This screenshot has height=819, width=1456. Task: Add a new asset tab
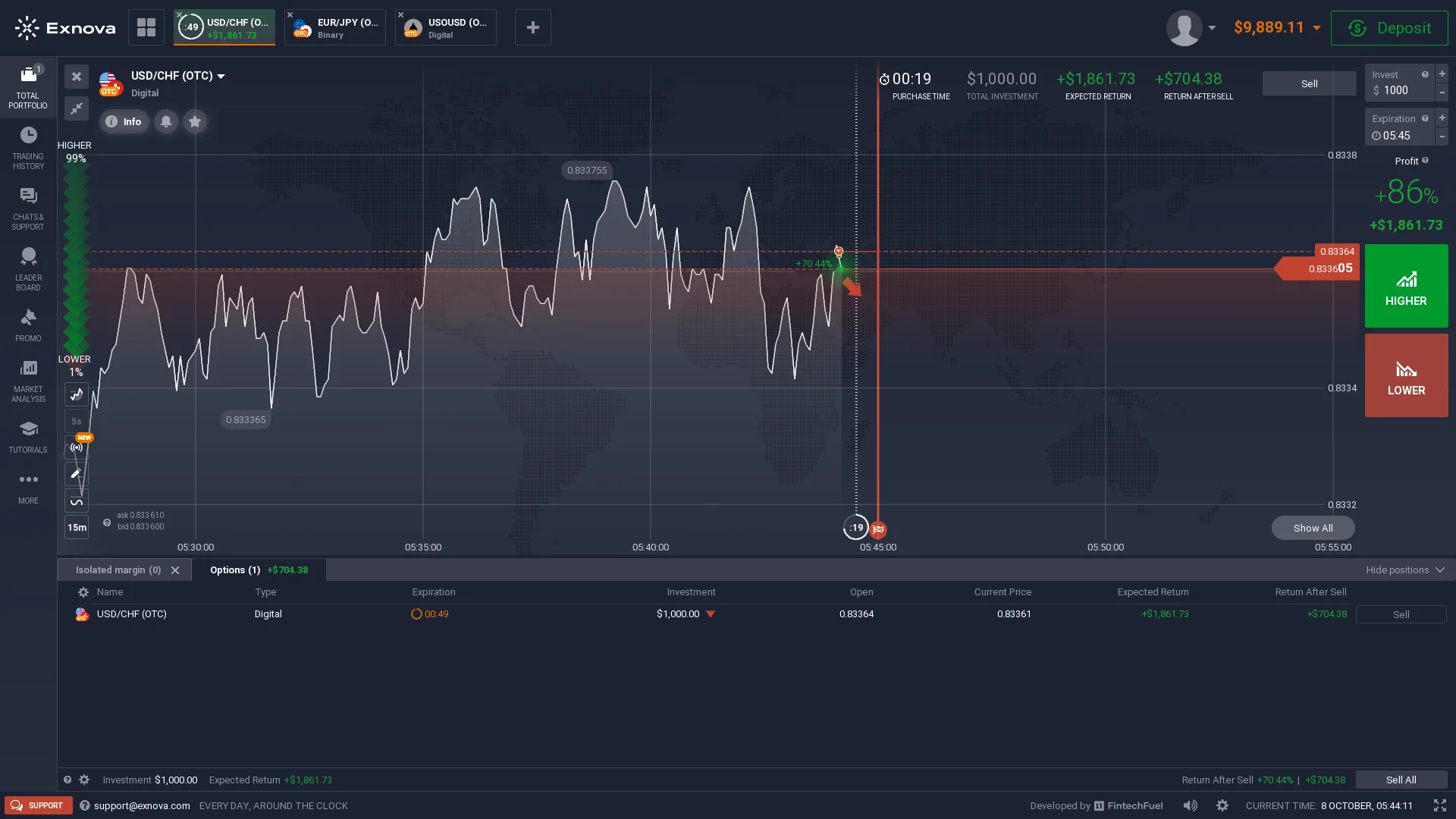click(x=533, y=27)
